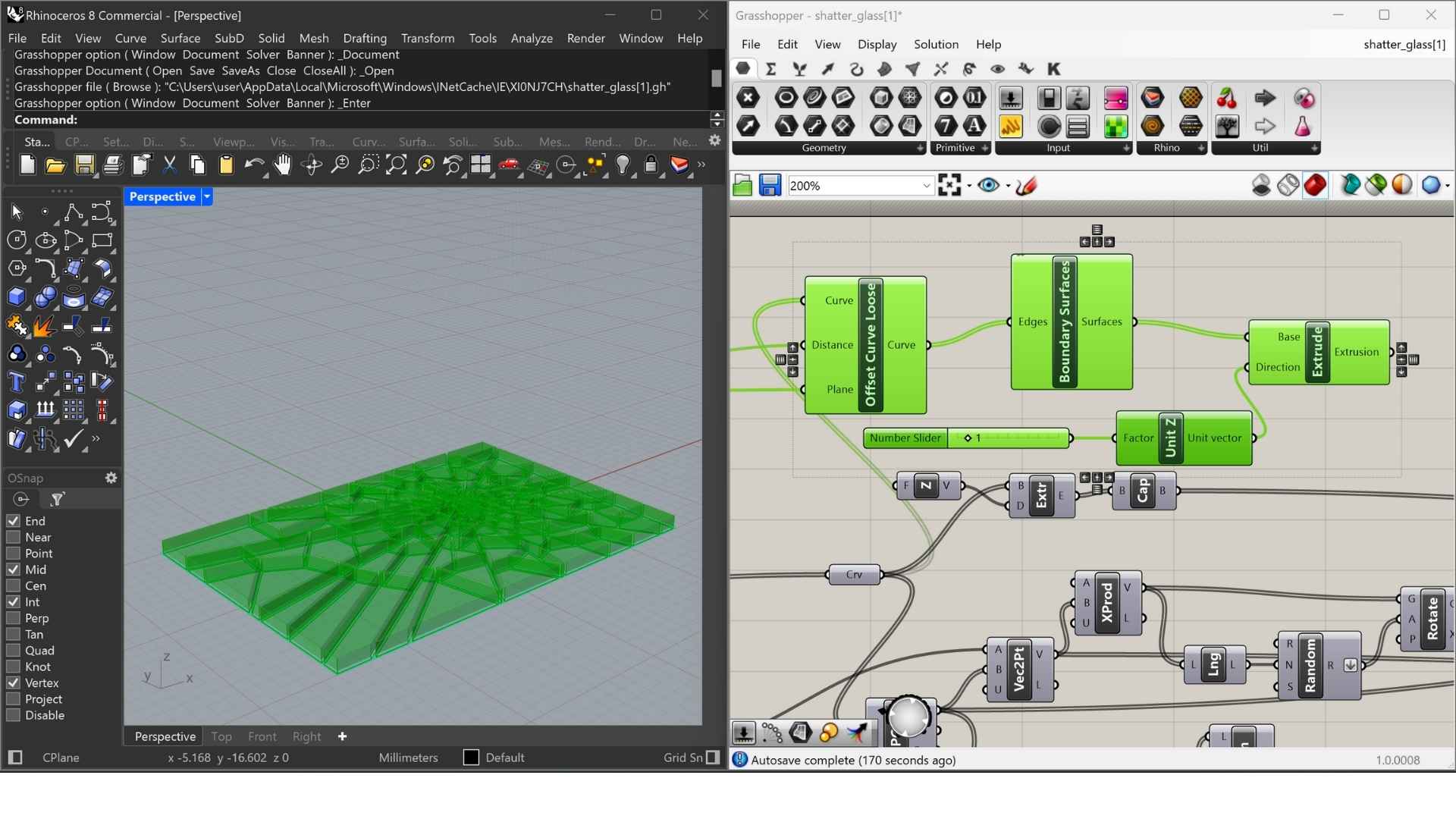Screen dimensions: 1456x819
Task: Click the Zoom Extents icon in Grasshopper canvas toolbar
Action: (949, 185)
